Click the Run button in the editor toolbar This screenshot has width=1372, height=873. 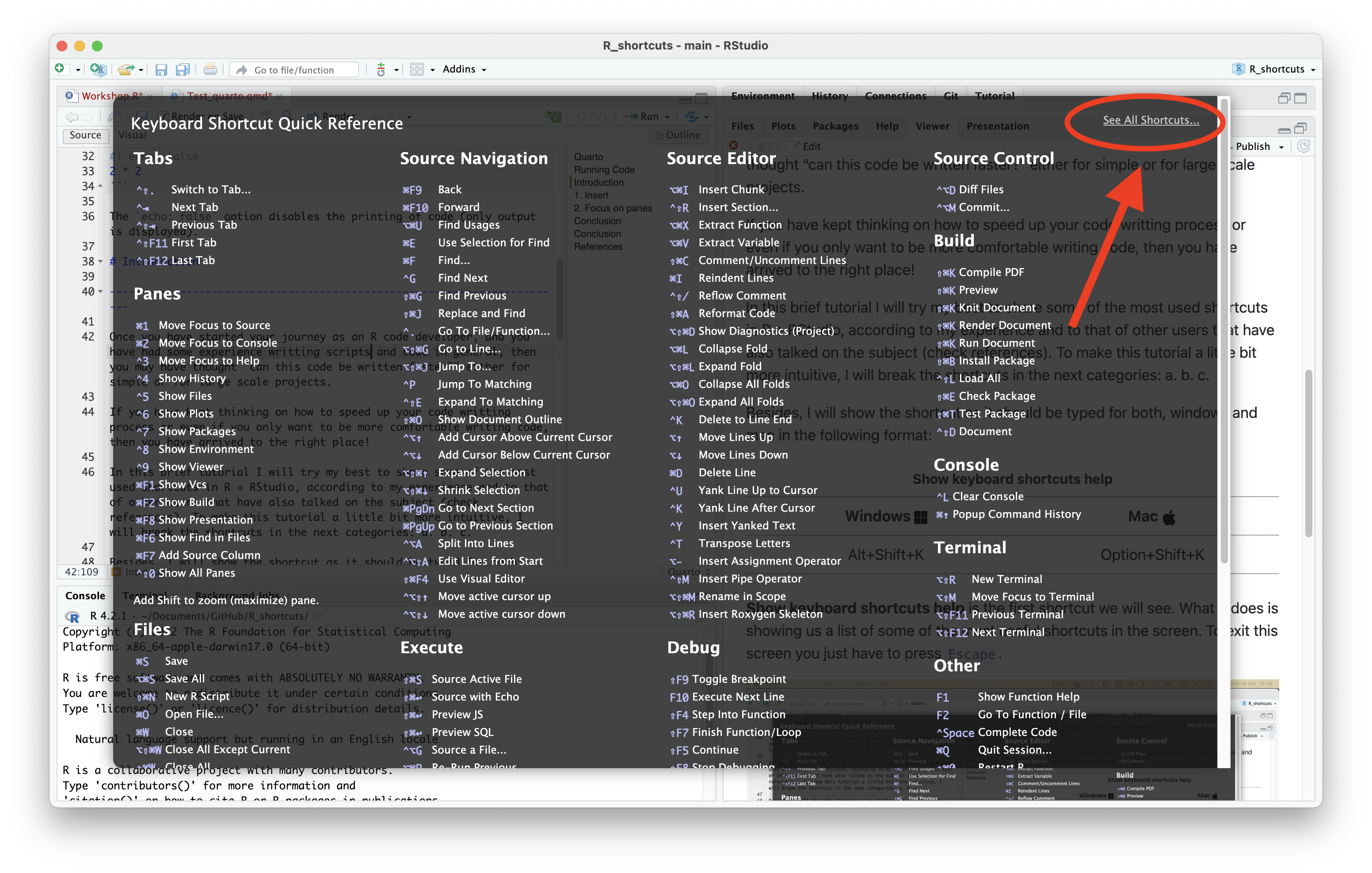(x=640, y=116)
